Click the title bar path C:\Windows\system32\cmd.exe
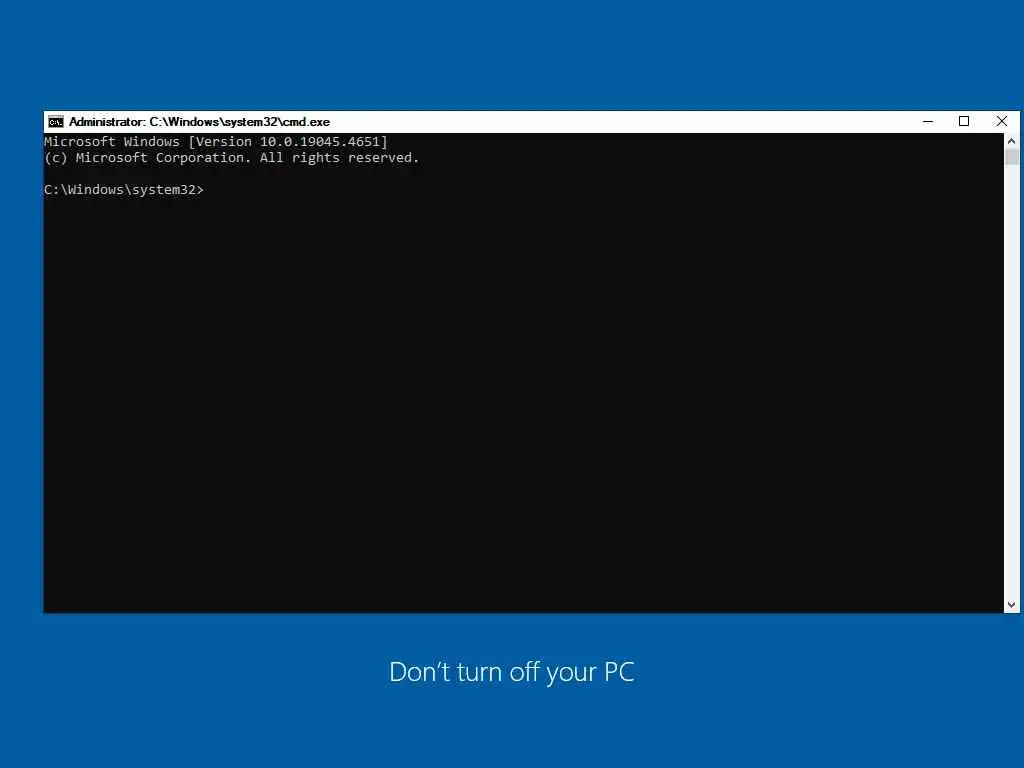This screenshot has width=1024, height=768. click(240, 122)
